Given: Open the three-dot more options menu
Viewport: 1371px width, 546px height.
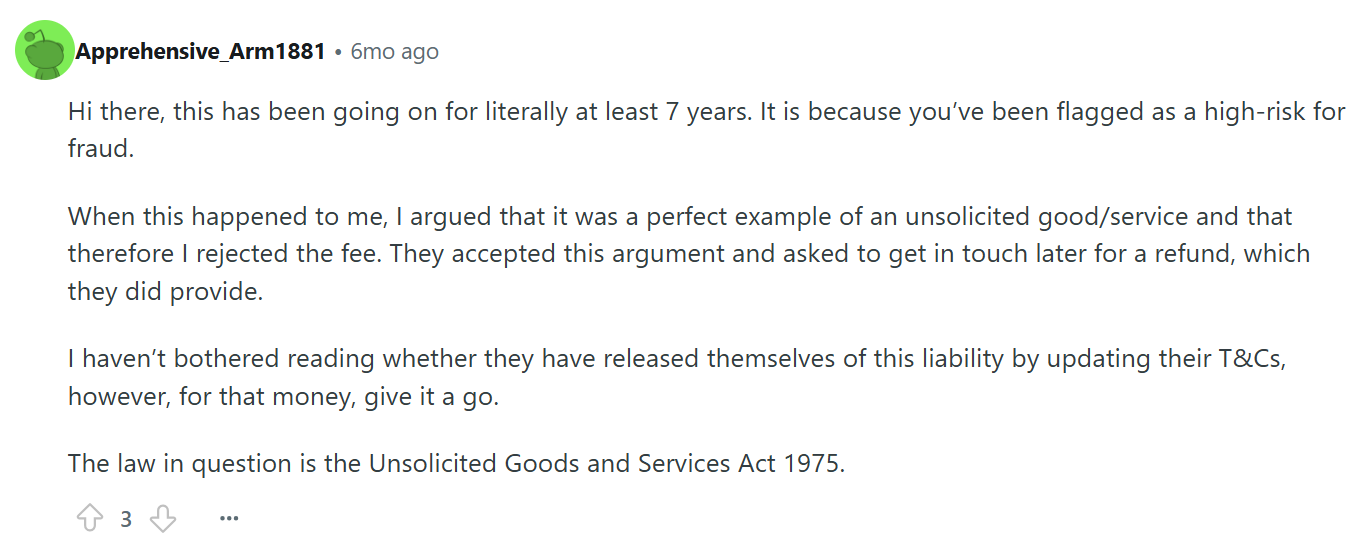Looking at the screenshot, I should 229,518.
